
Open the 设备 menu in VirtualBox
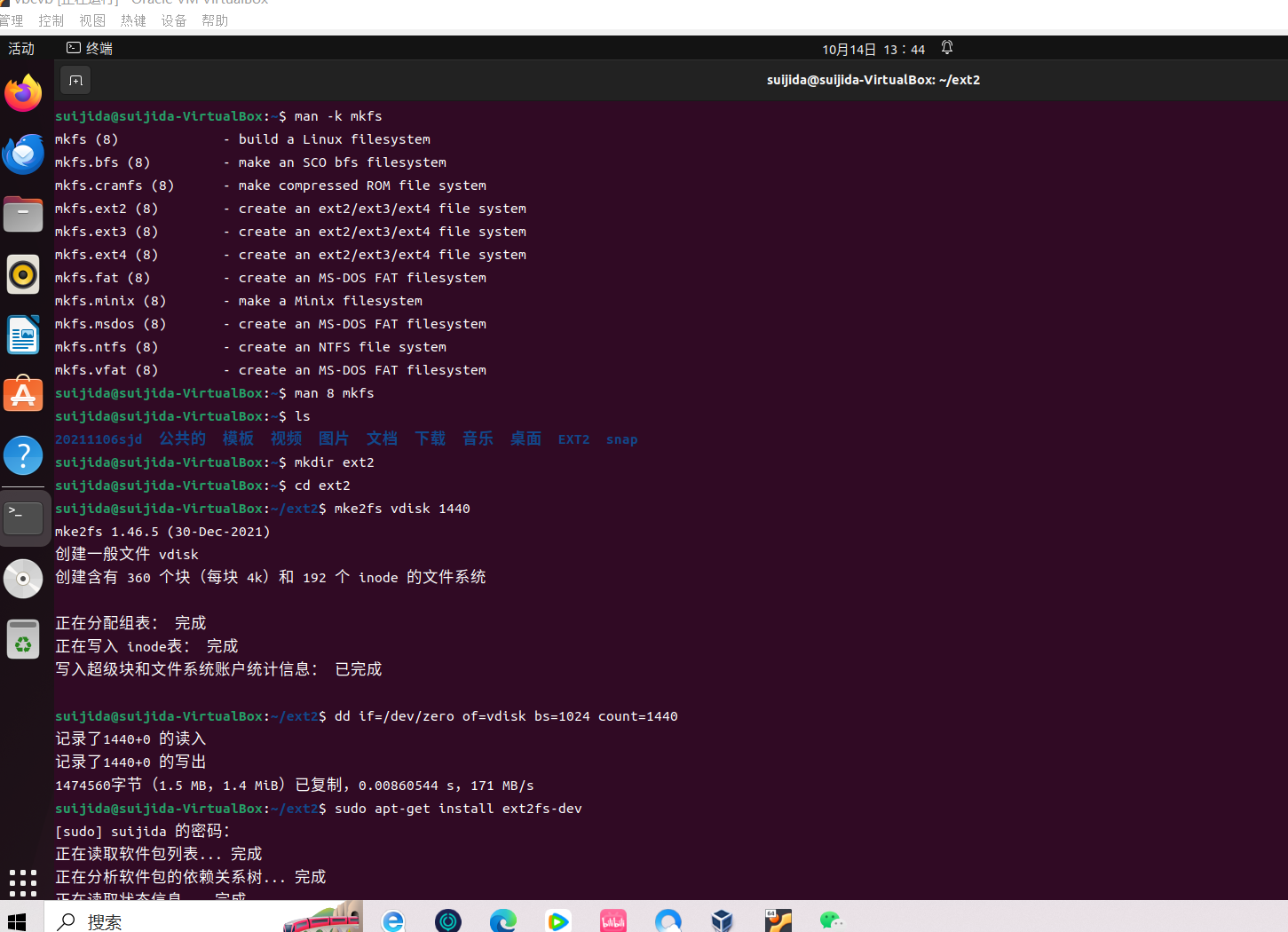[x=174, y=20]
